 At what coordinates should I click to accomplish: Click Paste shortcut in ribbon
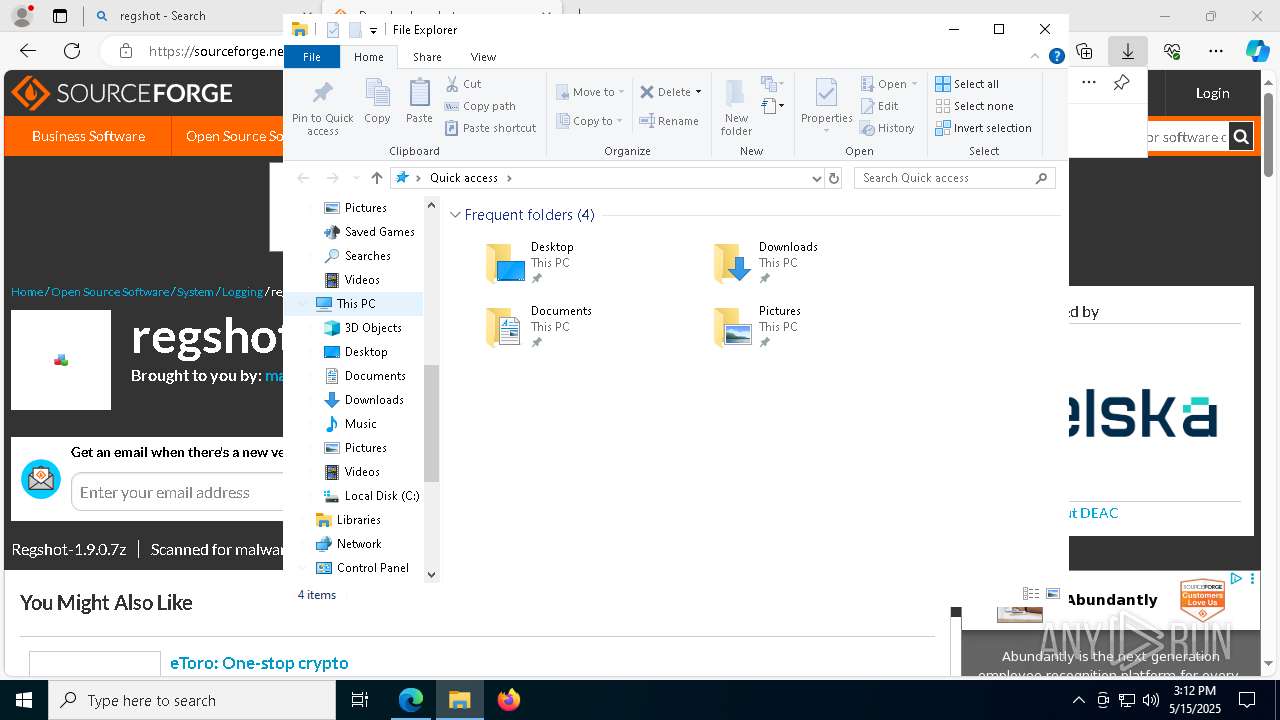[490, 128]
